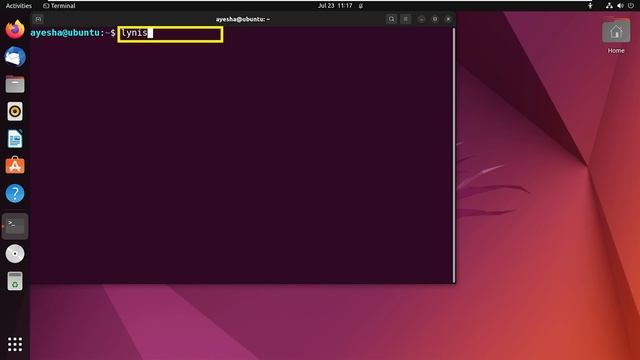Open the accessibility menu in top bar
The image size is (640, 360).
click(590, 6)
